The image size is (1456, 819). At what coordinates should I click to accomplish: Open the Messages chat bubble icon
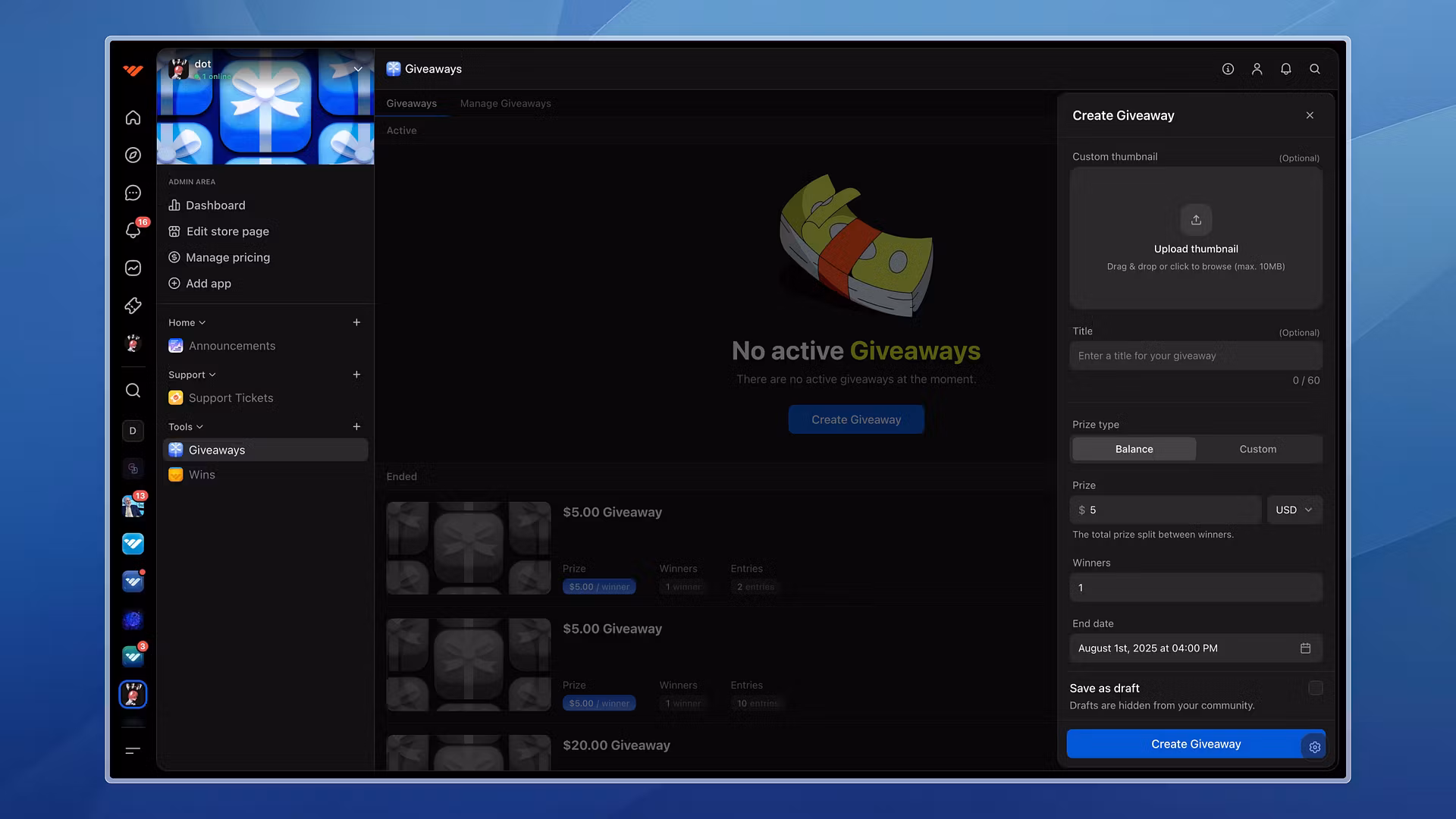point(133,193)
